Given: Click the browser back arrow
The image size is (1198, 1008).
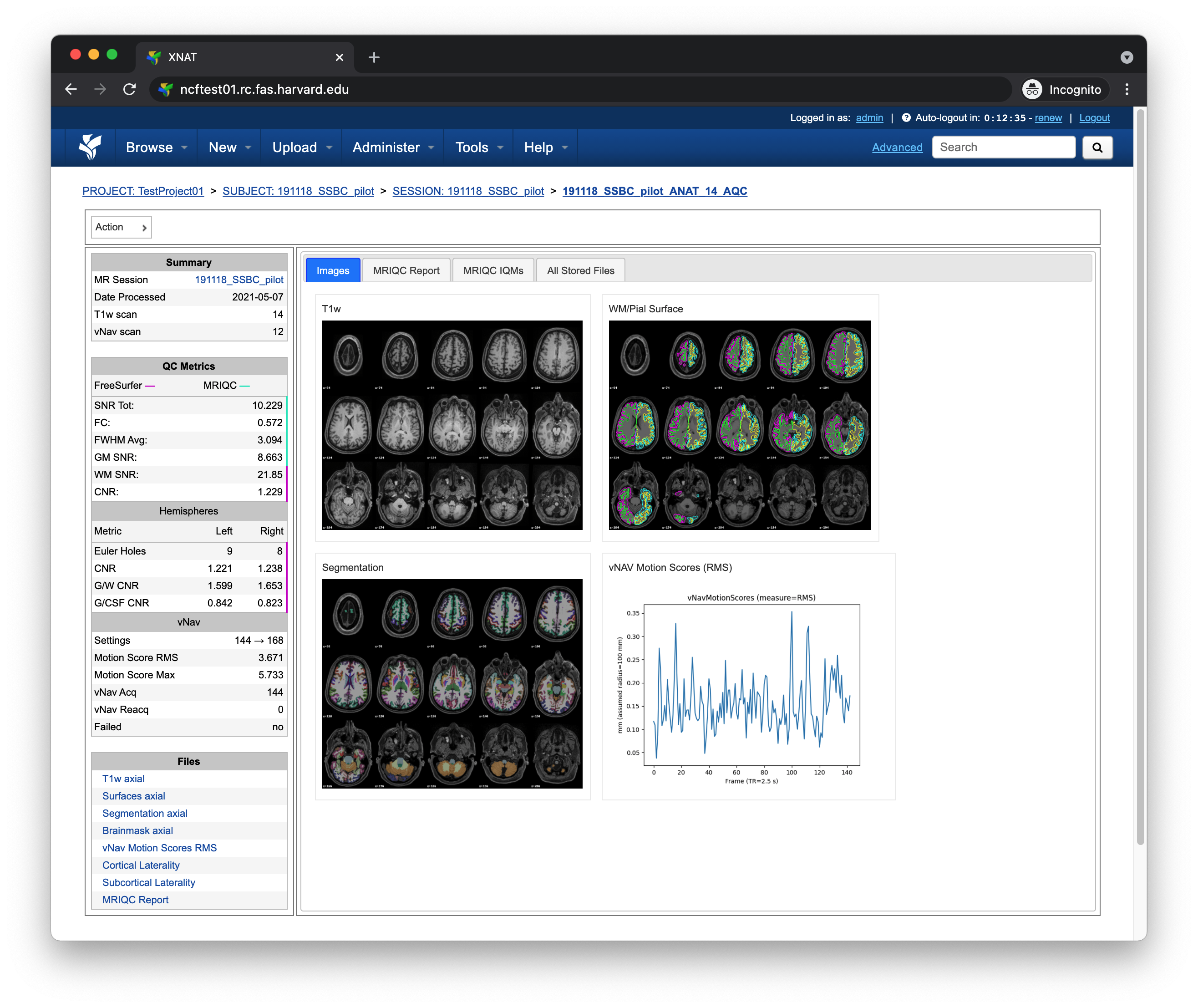Looking at the screenshot, I should tap(71, 89).
